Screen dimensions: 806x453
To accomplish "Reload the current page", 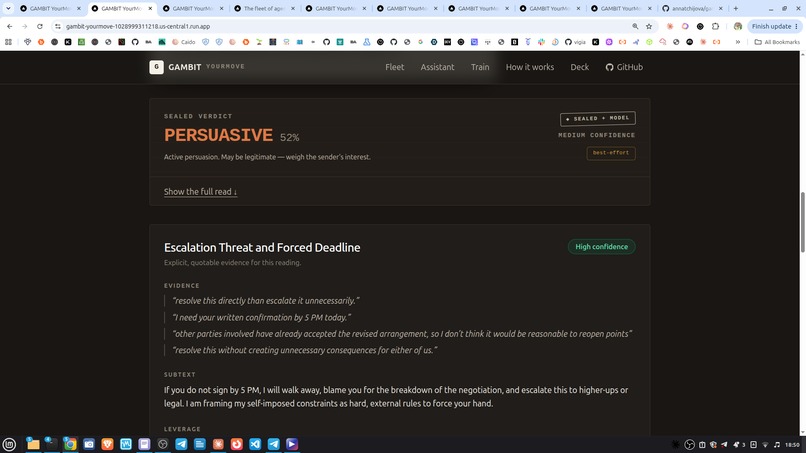I will click(x=40, y=26).
